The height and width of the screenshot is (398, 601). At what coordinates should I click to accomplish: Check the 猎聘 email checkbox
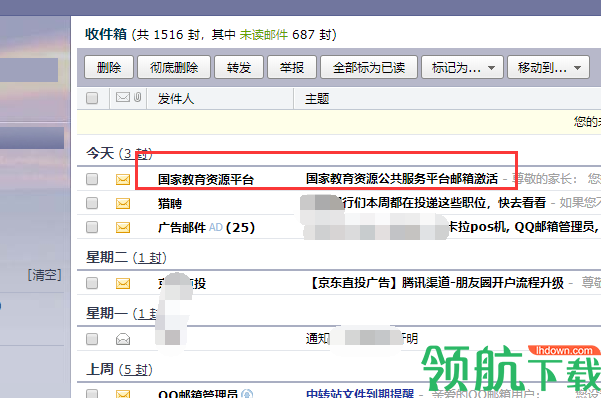[92, 203]
